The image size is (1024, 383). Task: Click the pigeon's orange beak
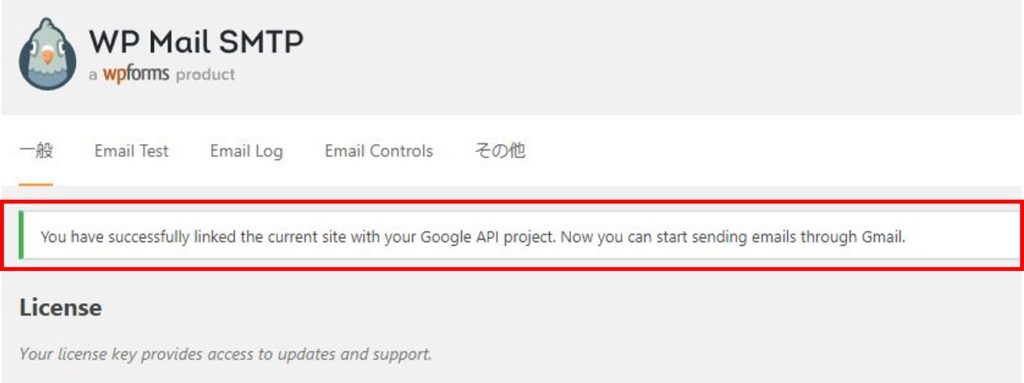point(48,56)
